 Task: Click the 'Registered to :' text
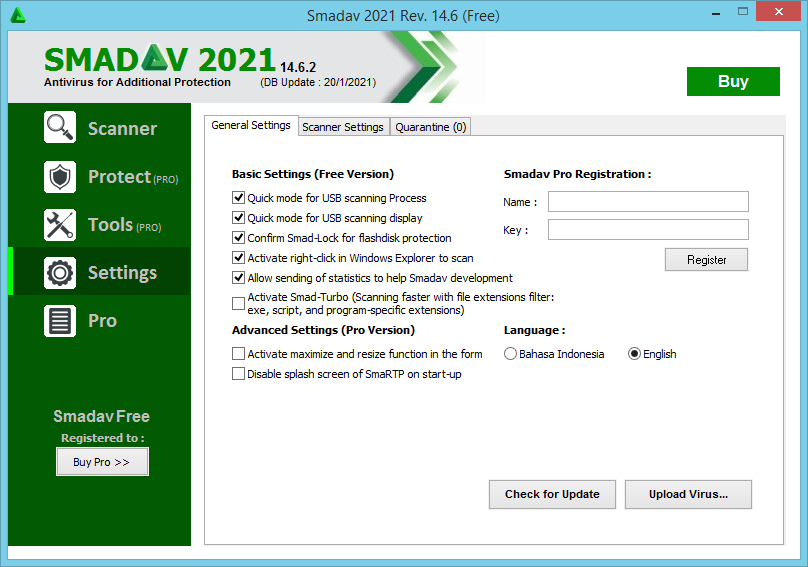point(103,438)
